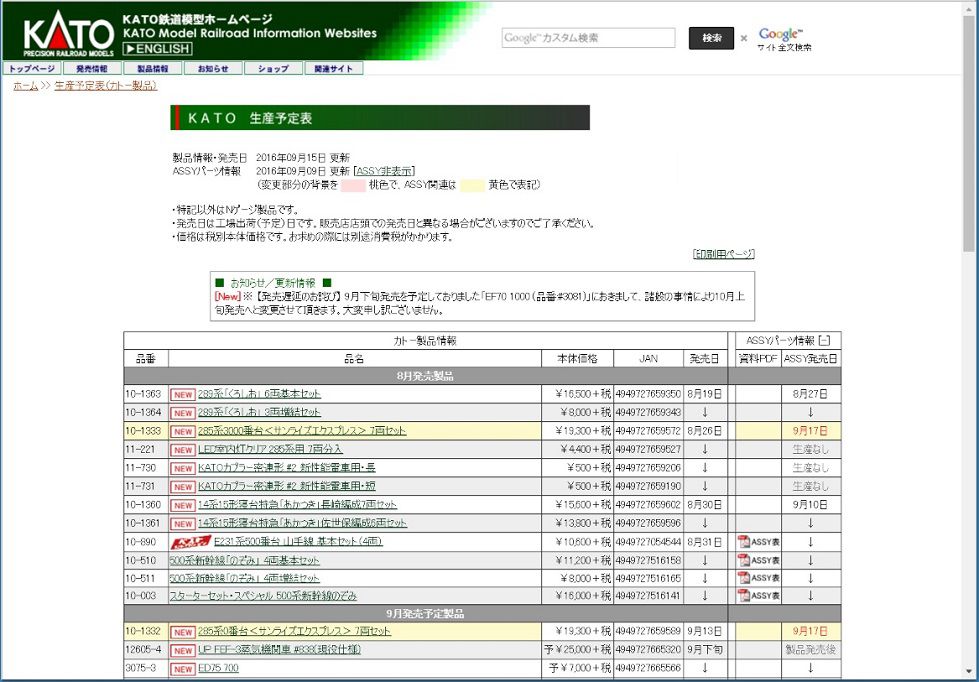Viewport: 979px width, 682px height.
Task: Collapse the ASSY parts info column [-]
Action: (823, 341)
